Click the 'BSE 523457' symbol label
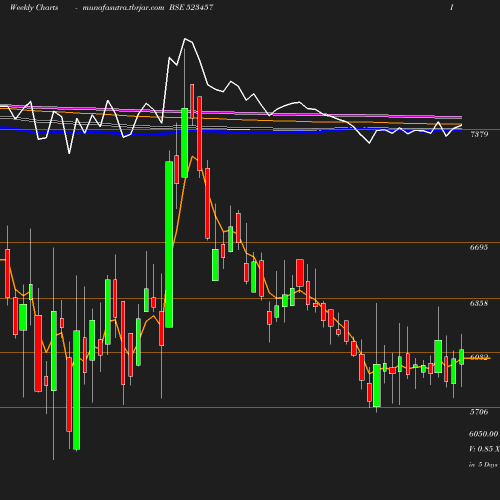The image size is (500, 500). click(x=191, y=7)
